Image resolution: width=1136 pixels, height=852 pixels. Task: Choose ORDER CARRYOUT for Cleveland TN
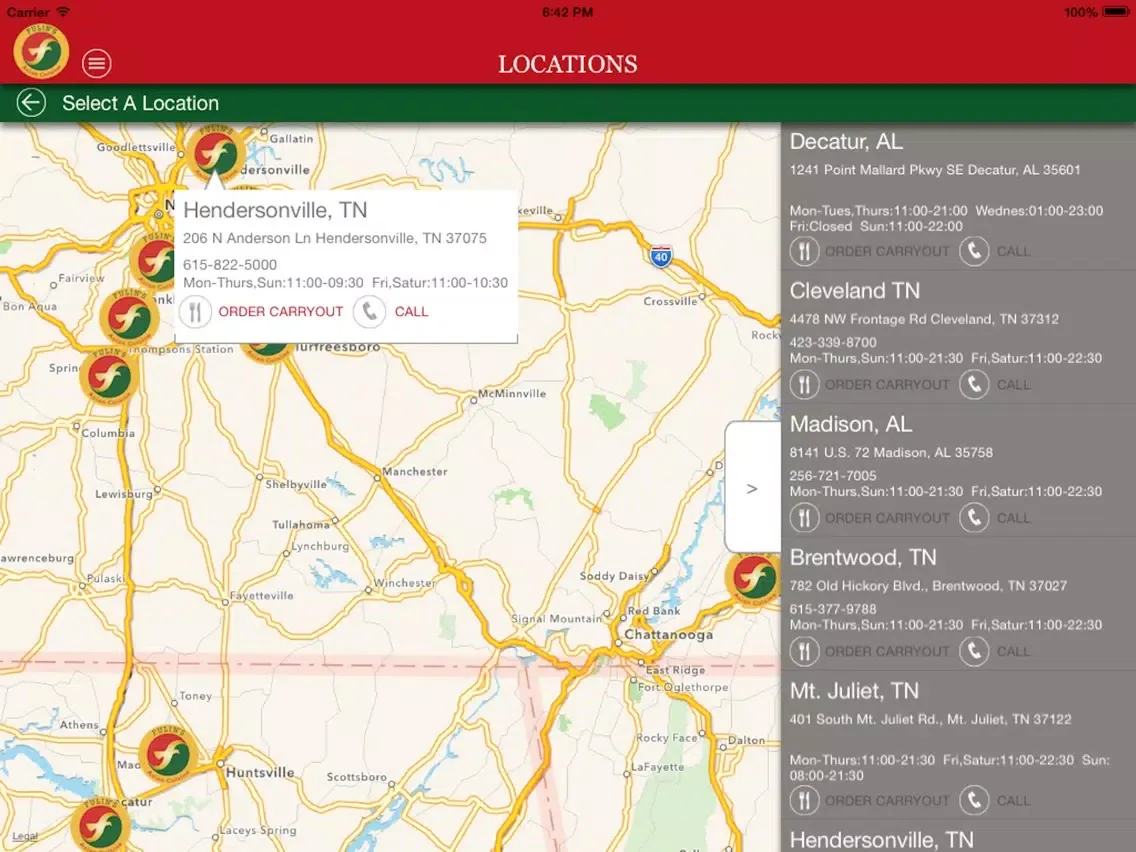click(887, 385)
